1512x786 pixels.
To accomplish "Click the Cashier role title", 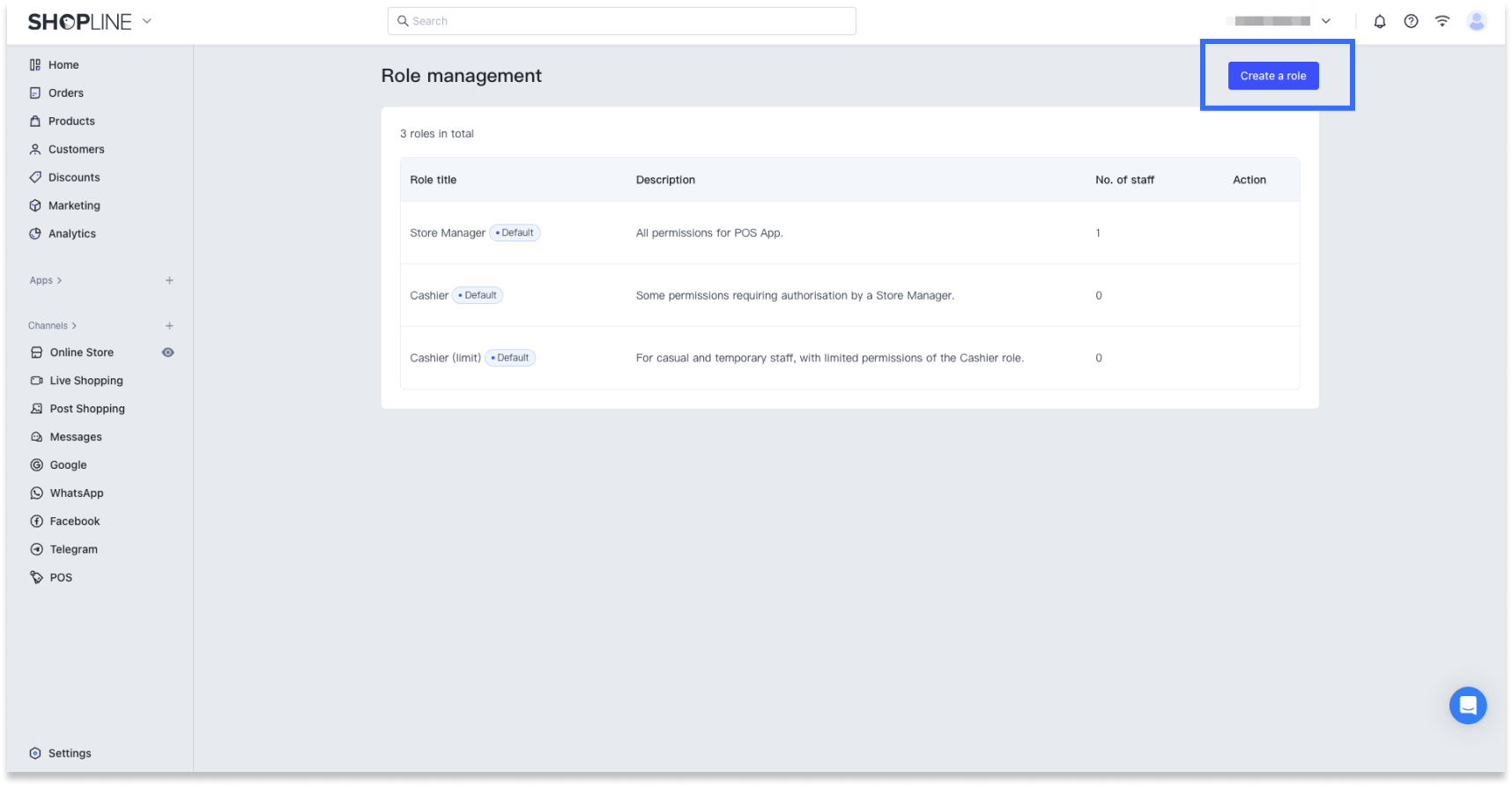I will [429, 296].
